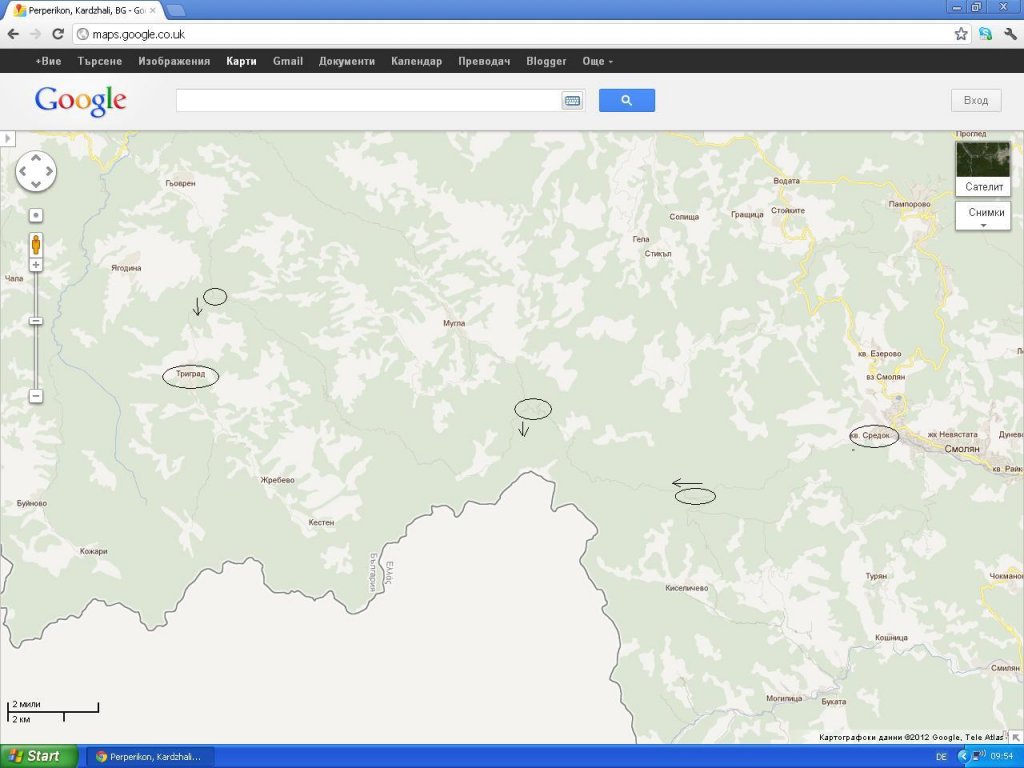Open the +Вие menu item
This screenshot has height=768, width=1024.
pos(48,61)
